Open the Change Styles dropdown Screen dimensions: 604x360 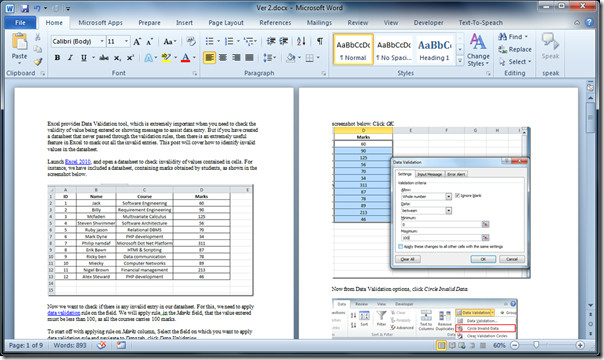478,50
